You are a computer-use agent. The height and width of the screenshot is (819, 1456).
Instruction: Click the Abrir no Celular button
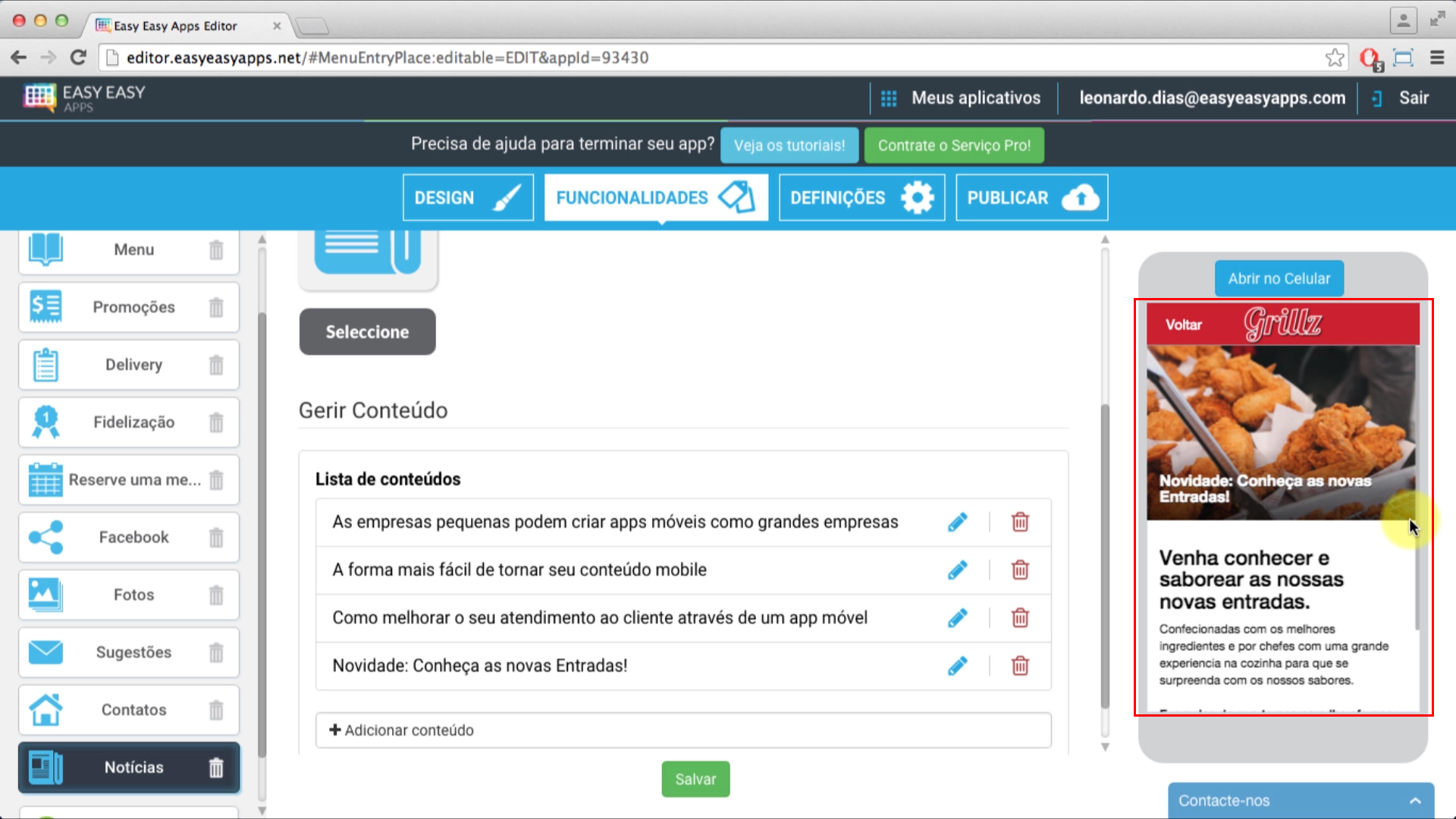tap(1279, 278)
